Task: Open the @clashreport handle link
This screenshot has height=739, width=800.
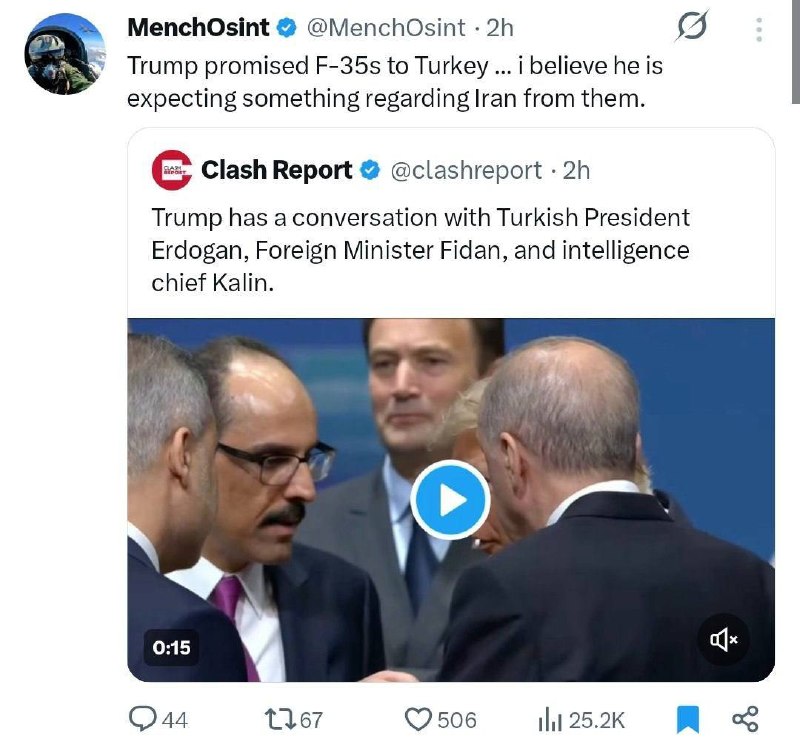Action: coord(466,170)
